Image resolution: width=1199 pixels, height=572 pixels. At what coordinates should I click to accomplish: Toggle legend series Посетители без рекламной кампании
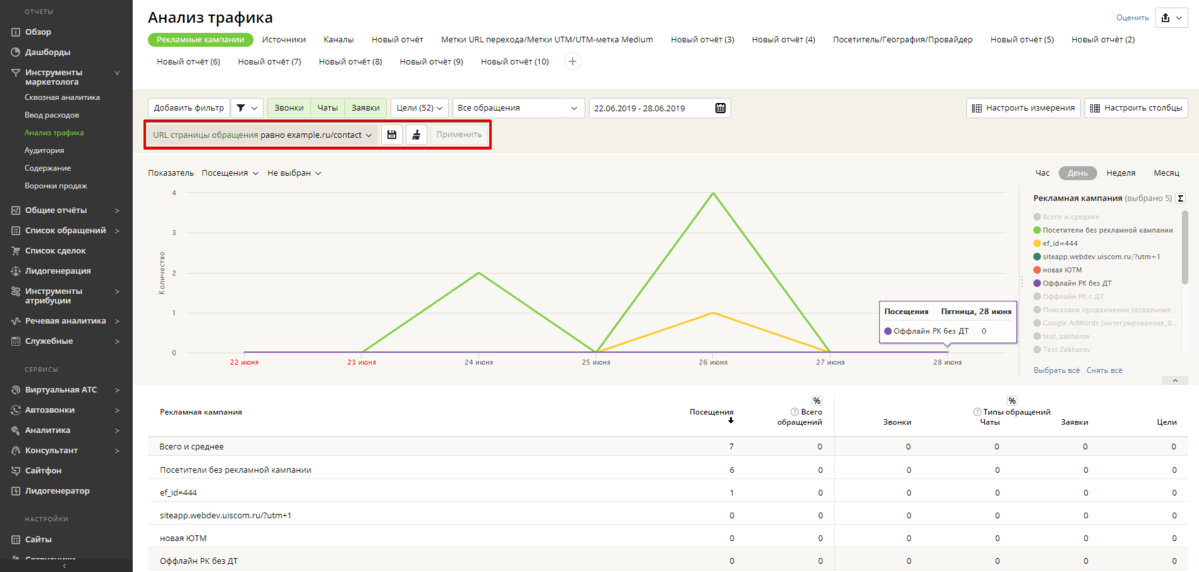(1102, 230)
